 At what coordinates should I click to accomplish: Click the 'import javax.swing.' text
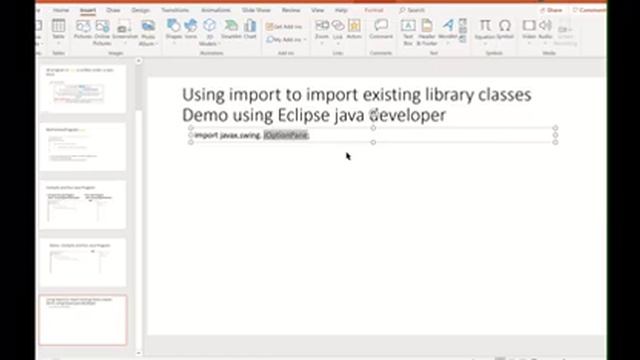228,135
